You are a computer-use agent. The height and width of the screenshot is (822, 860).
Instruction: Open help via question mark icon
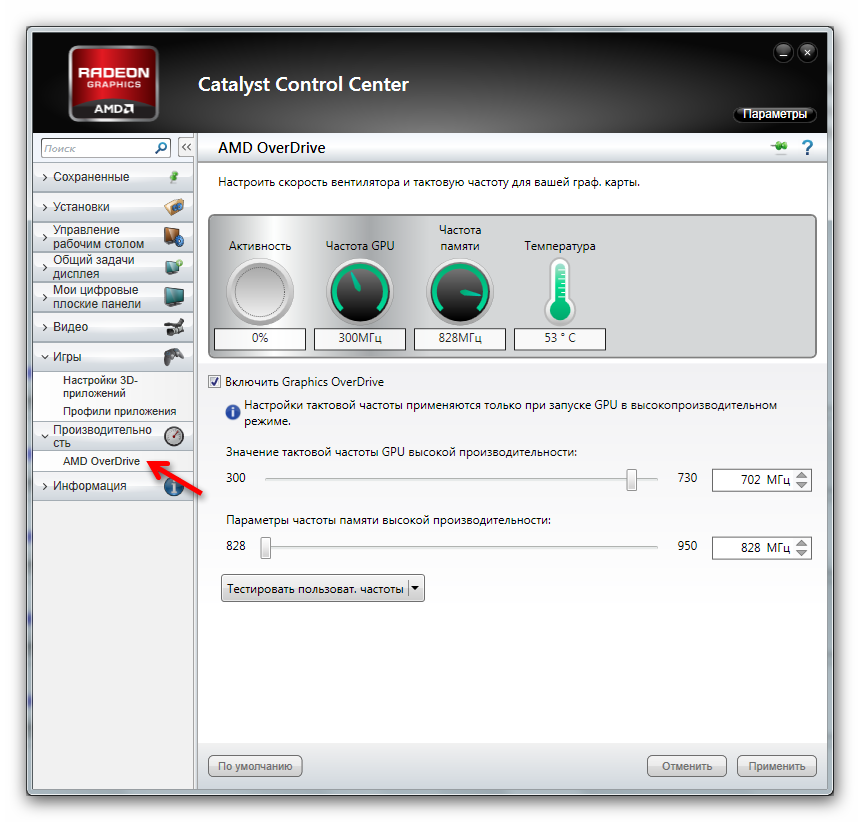point(807,148)
